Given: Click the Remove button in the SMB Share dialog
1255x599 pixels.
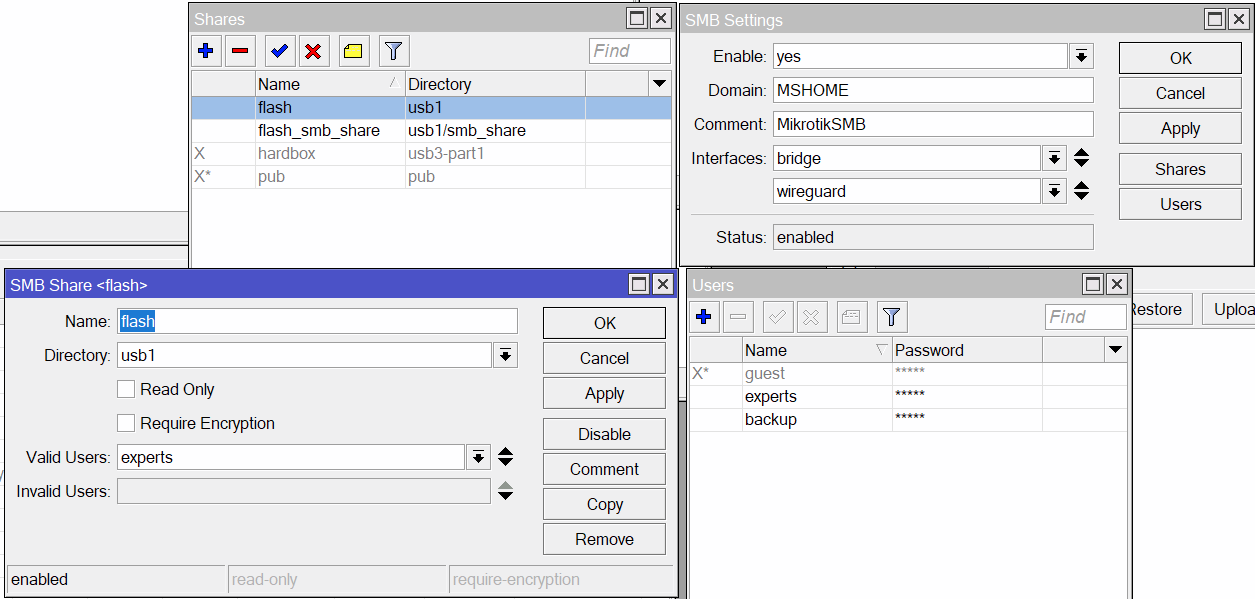Looking at the screenshot, I should click(604, 539).
